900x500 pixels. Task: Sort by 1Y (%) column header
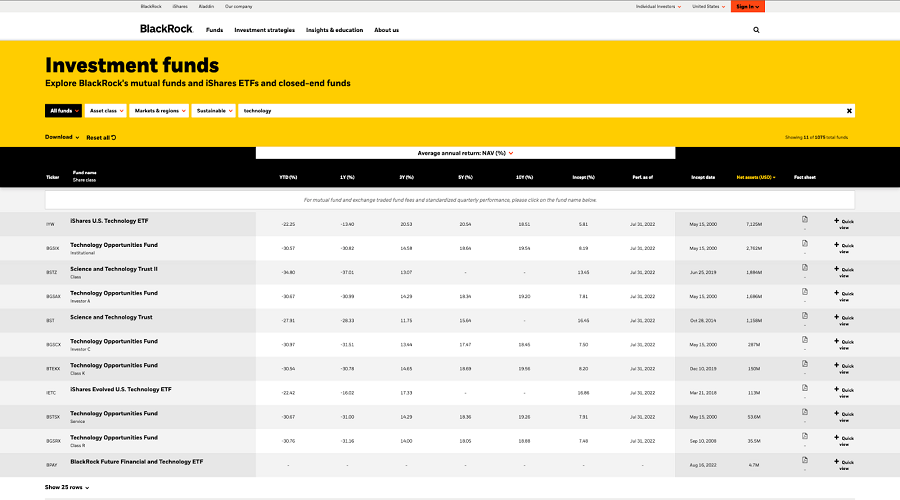tap(347, 177)
